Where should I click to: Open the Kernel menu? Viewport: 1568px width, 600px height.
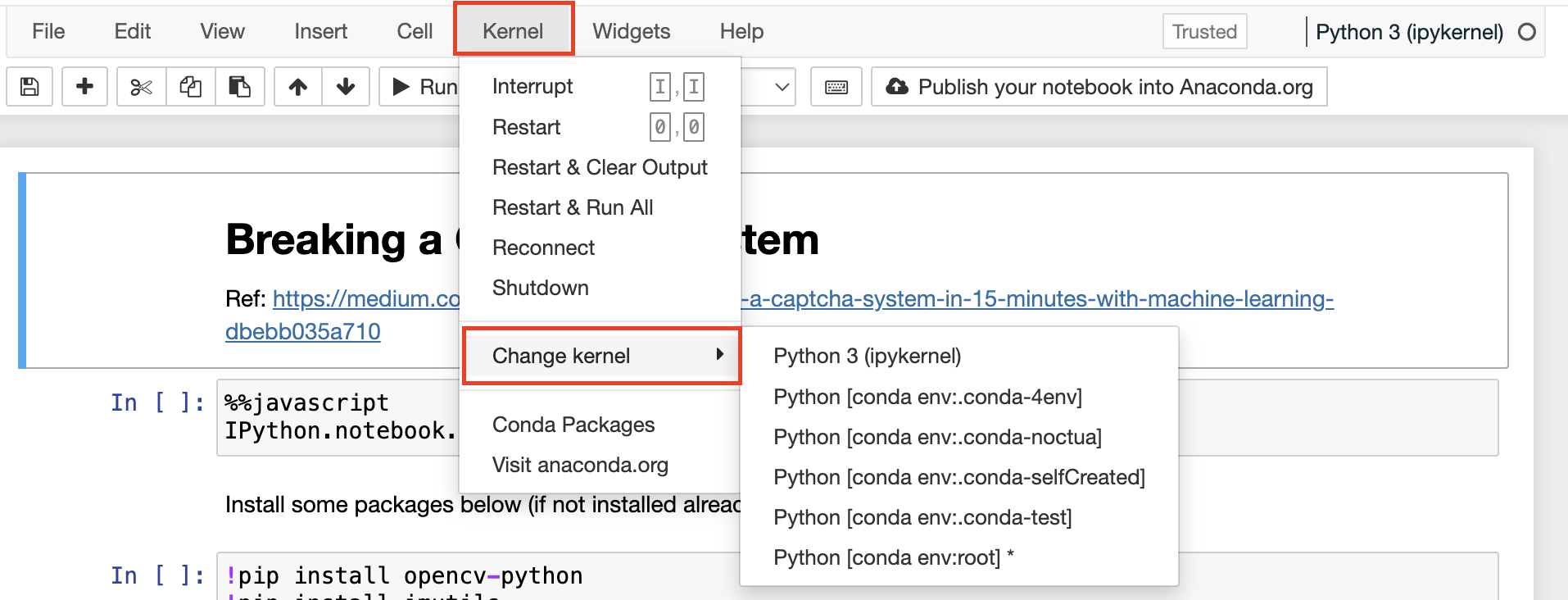click(513, 31)
